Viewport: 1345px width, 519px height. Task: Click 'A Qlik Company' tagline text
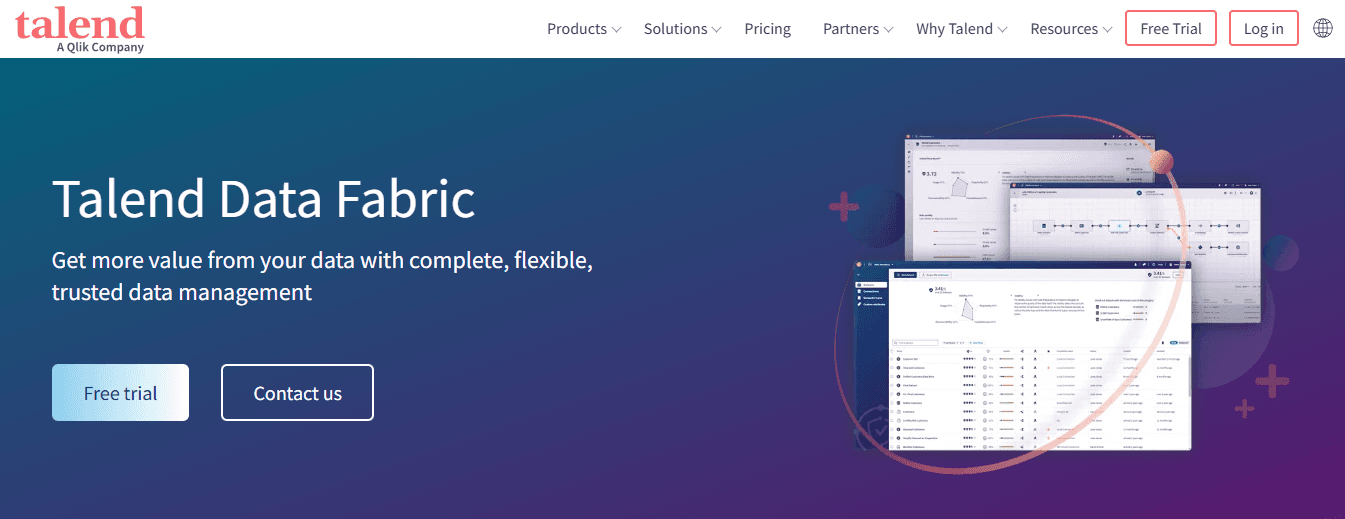pos(100,47)
